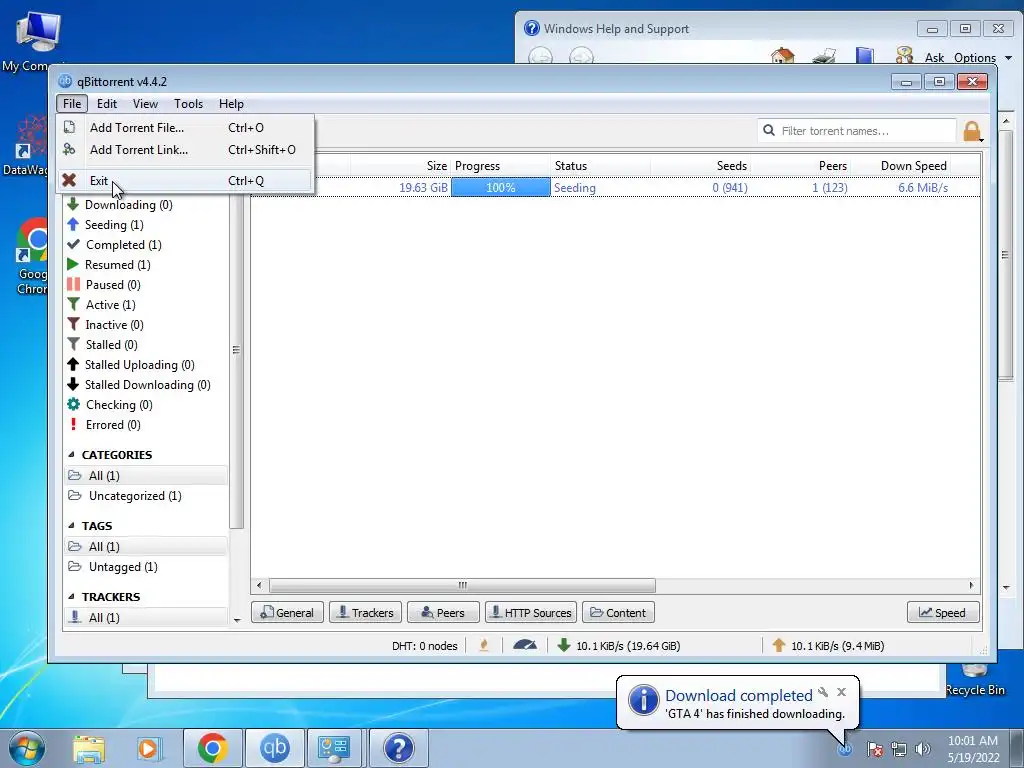1024x768 pixels.
Task: Collapse the TAGS section
Action: pyautogui.click(x=71, y=526)
